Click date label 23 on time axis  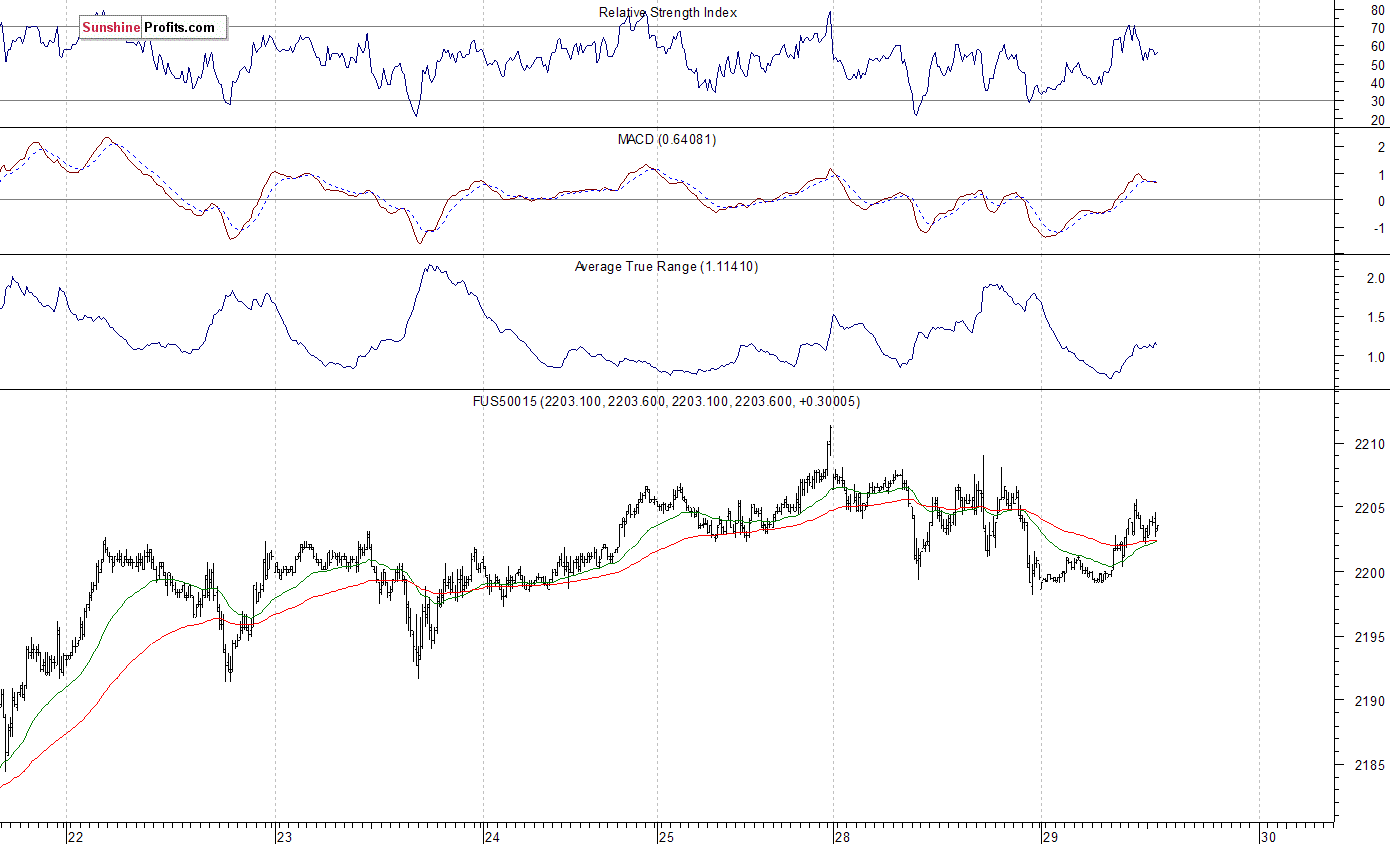click(x=285, y=836)
